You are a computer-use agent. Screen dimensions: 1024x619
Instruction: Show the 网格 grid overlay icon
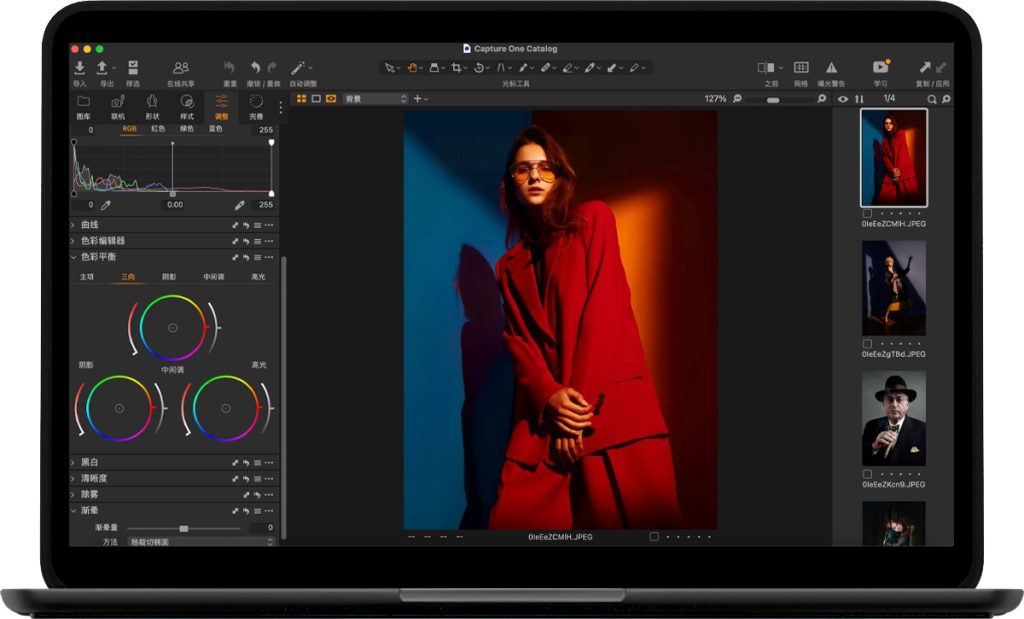[x=801, y=67]
